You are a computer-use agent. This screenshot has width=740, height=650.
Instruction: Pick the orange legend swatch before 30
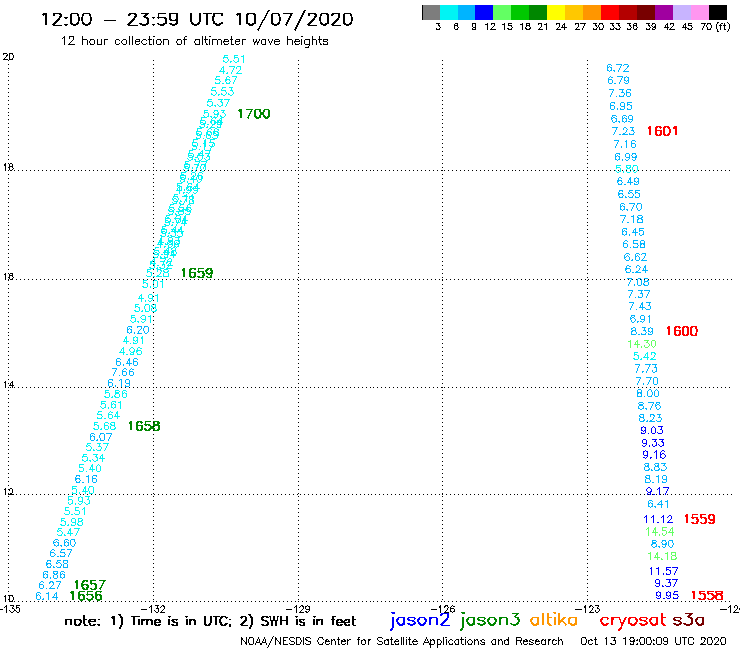point(592,12)
